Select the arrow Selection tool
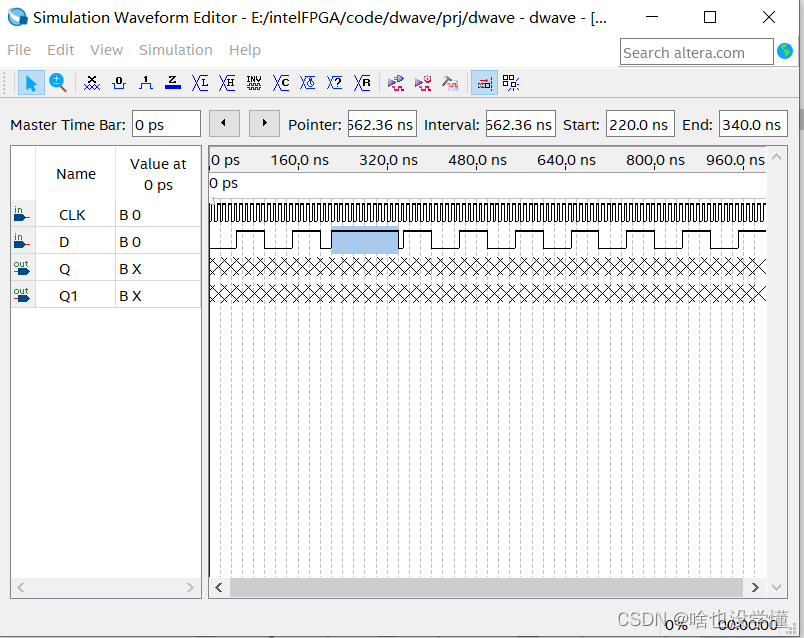804x638 pixels. tap(31, 83)
